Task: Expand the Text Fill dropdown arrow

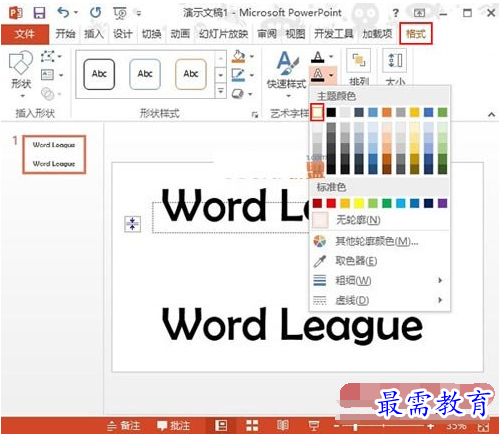Action: [331, 56]
